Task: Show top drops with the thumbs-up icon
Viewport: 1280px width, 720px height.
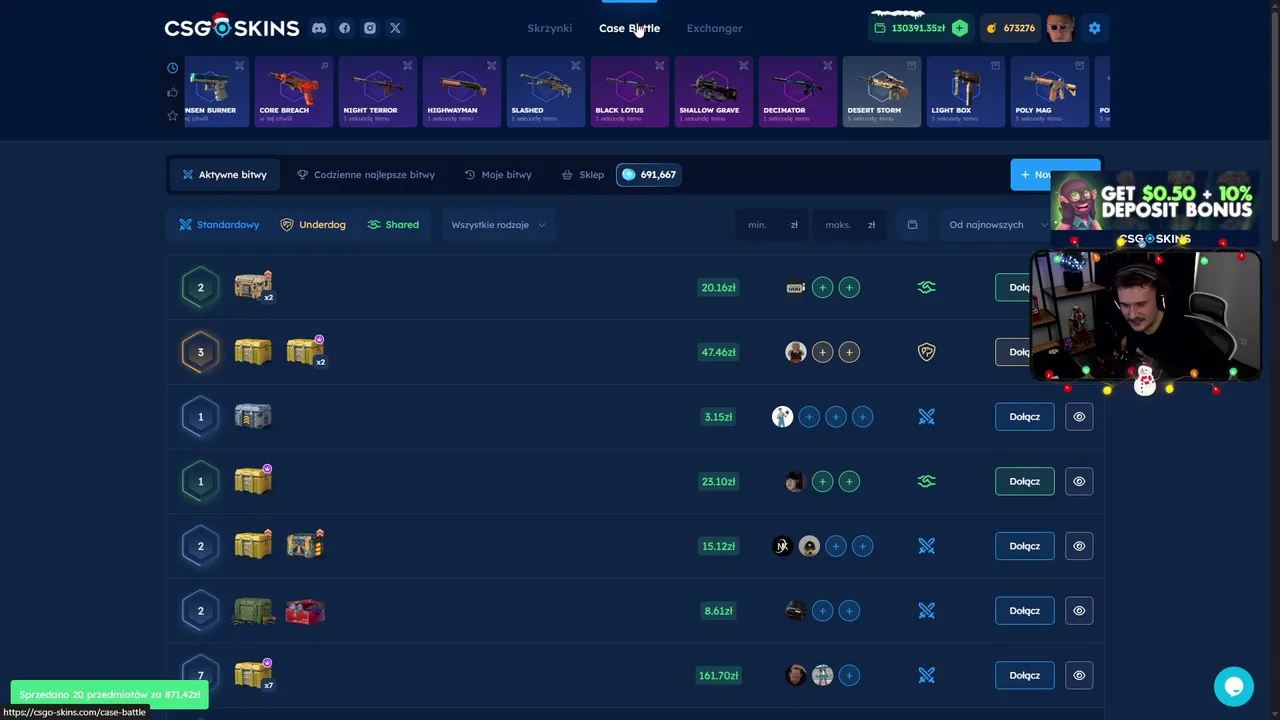Action: click(x=172, y=92)
